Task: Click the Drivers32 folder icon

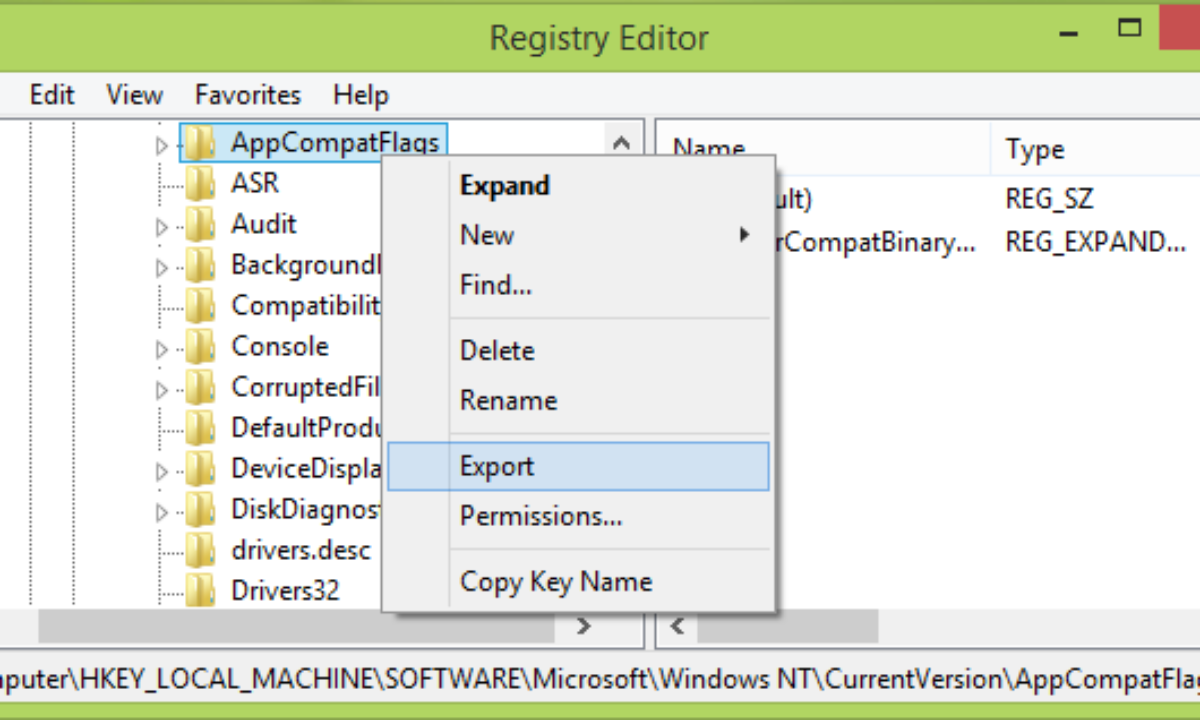Action: pyautogui.click(x=200, y=590)
